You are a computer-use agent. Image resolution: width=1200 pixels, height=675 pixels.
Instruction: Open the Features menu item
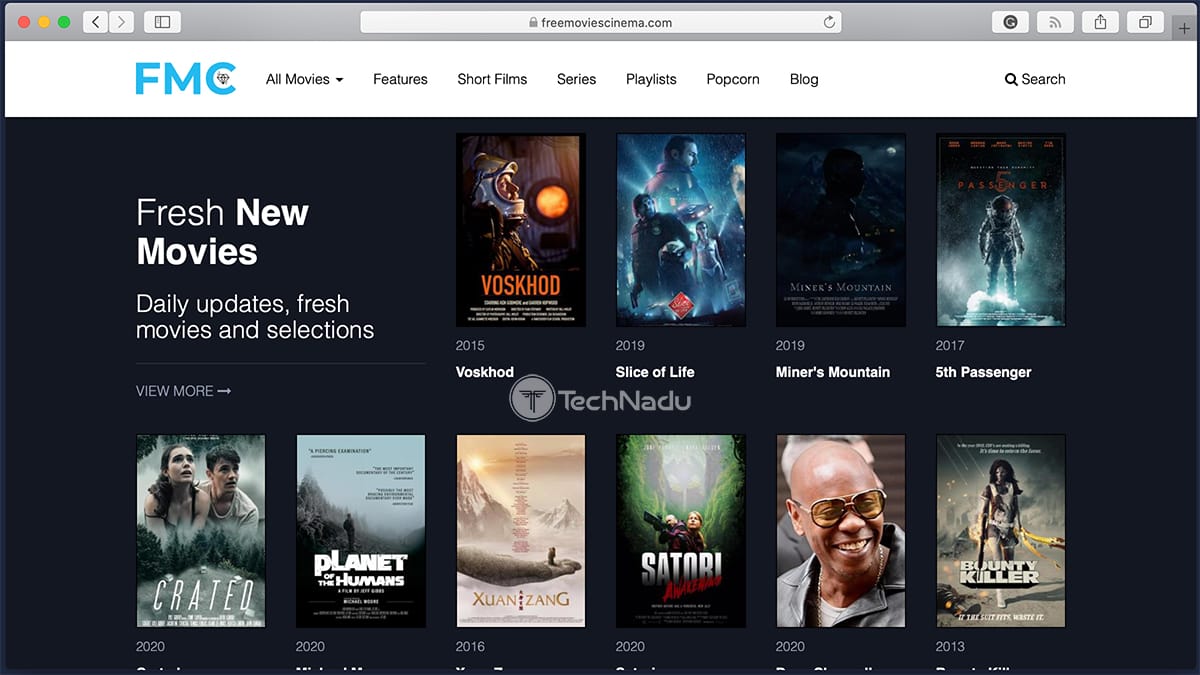click(x=400, y=79)
